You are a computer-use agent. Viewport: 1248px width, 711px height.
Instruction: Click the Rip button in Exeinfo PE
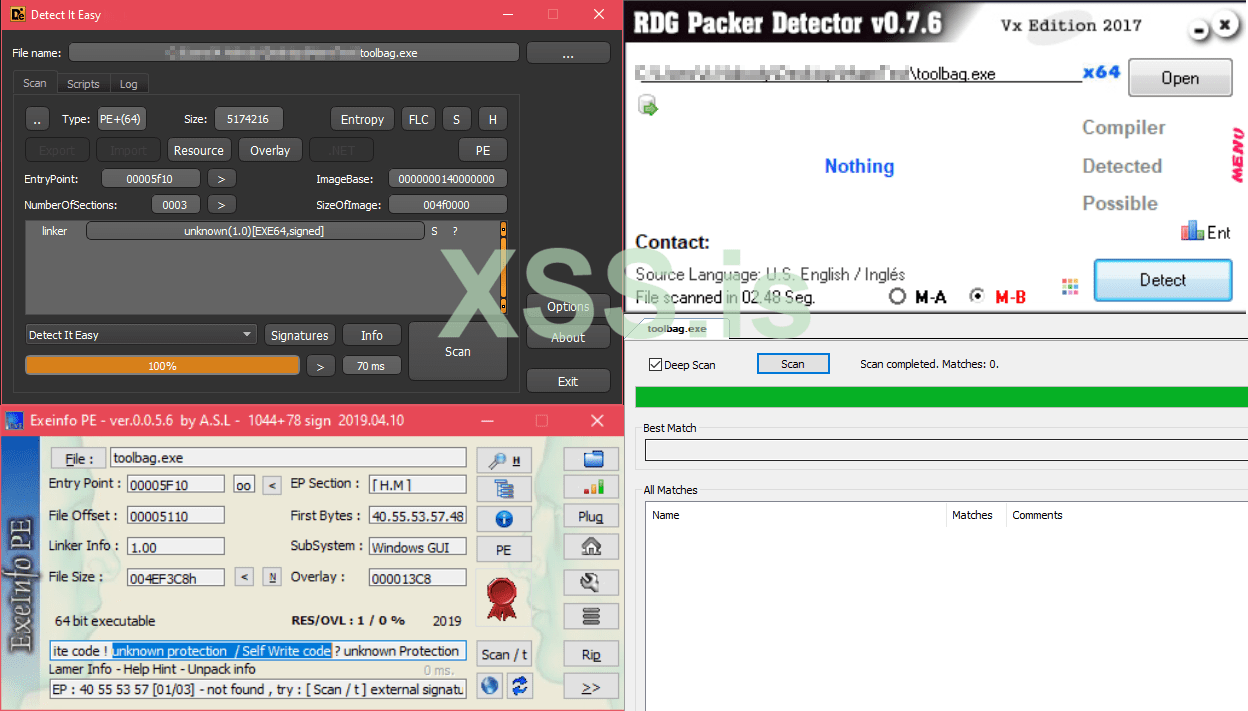(x=591, y=655)
